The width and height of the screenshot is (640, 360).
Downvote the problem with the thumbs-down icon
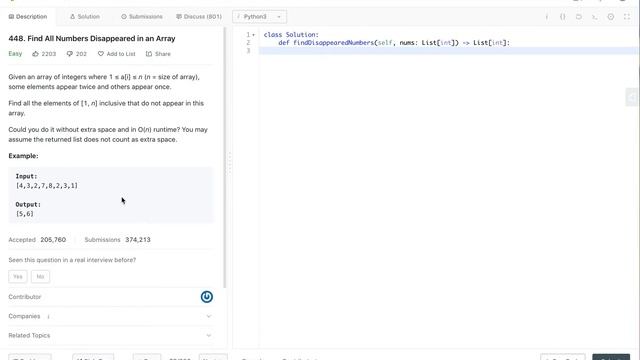[70, 54]
